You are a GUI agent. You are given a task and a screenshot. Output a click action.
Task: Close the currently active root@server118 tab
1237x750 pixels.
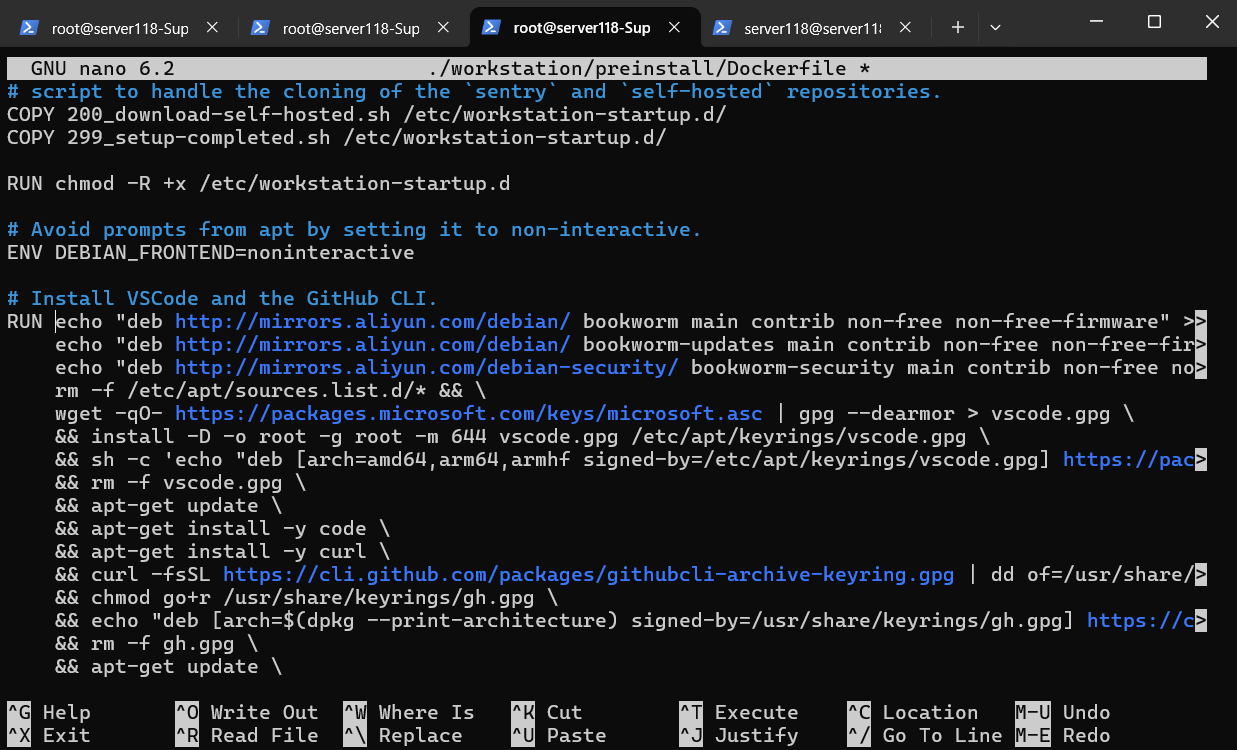click(674, 28)
